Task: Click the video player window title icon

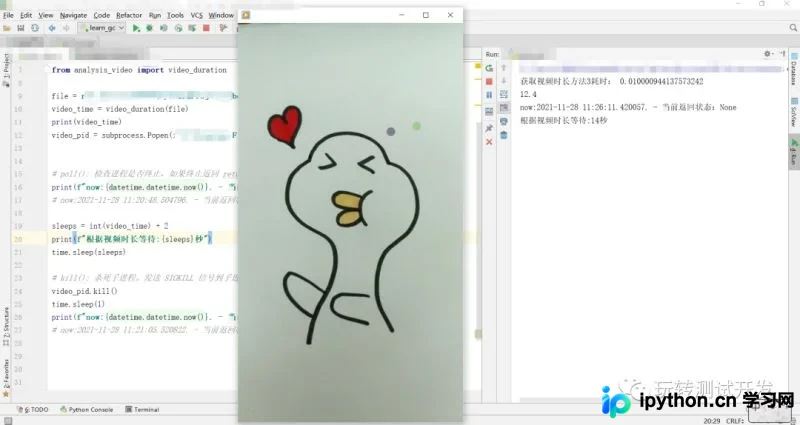Action: (x=245, y=15)
